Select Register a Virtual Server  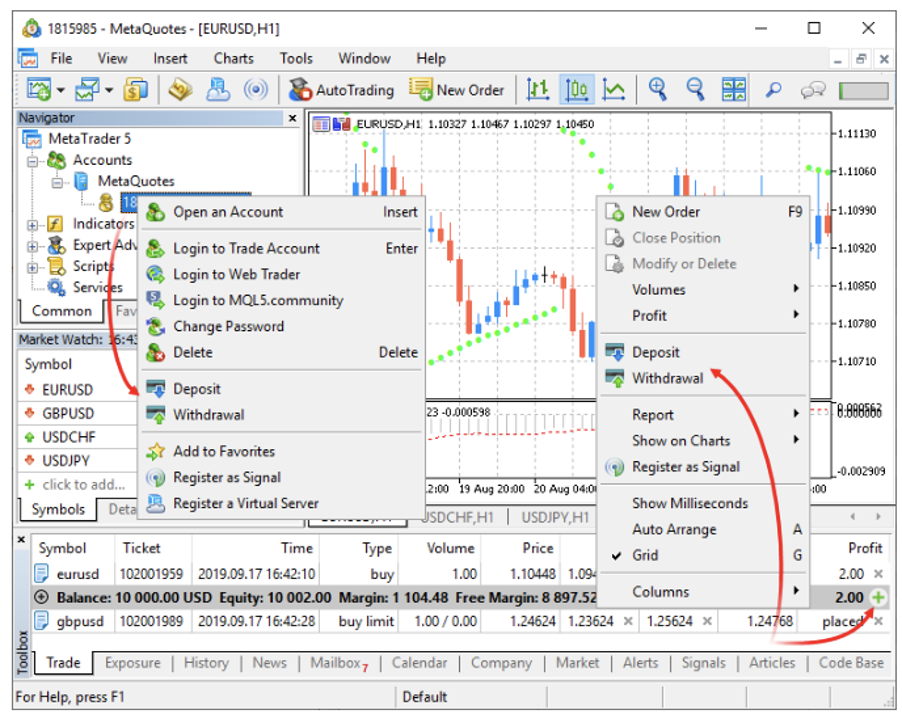(281, 503)
